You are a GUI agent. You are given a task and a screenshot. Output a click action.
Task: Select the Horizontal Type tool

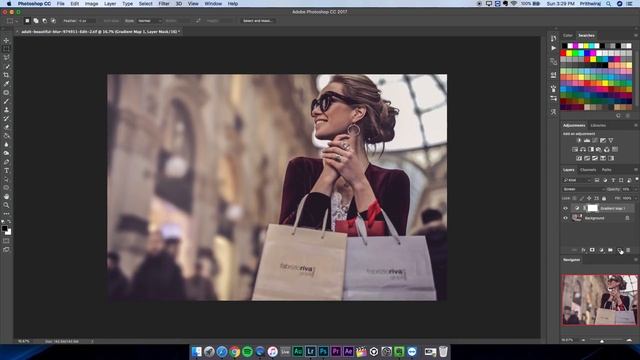[6, 171]
